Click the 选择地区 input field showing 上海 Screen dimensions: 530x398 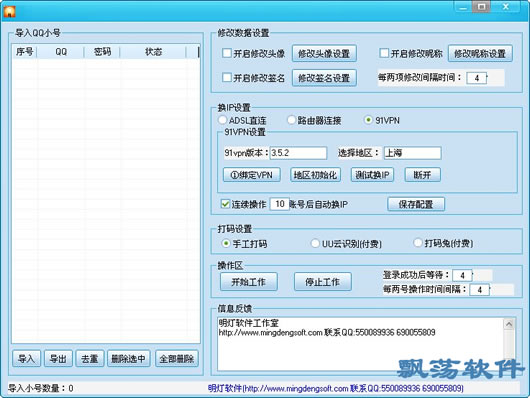[x=412, y=153]
